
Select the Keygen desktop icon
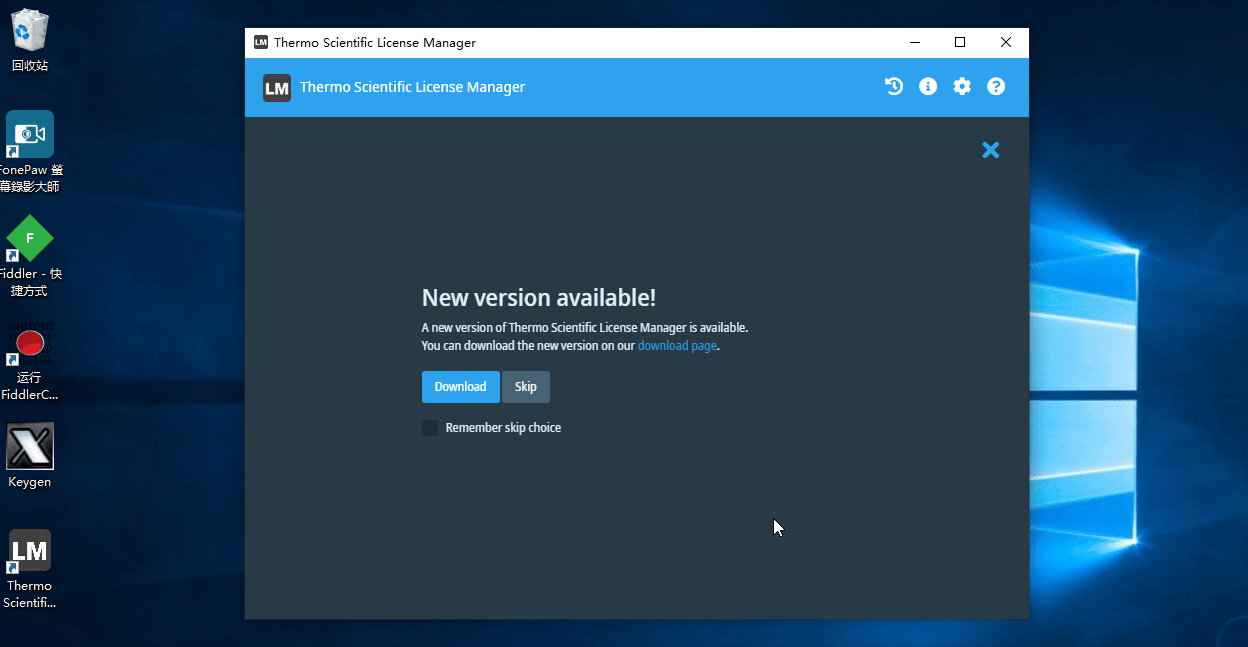[30, 456]
